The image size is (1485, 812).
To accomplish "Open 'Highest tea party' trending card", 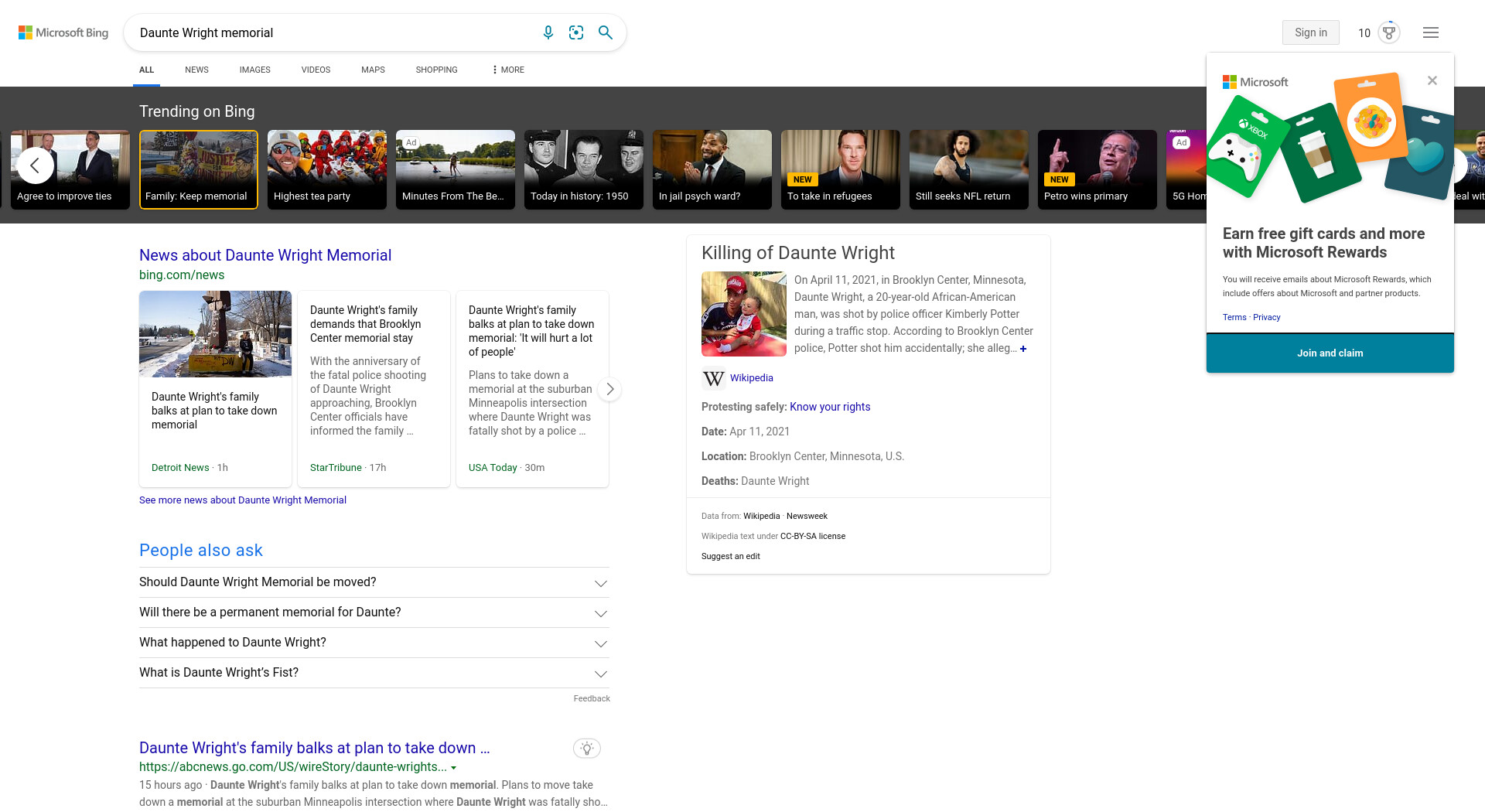I will click(x=327, y=169).
